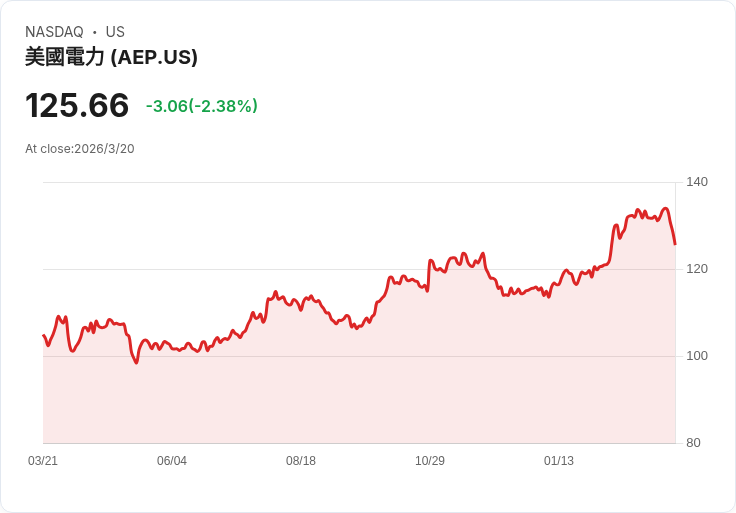This screenshot has height=513, width=736.
Task: Click the NASDAQ exchange label
Action: pyautogui.click(x=54, y=32)
